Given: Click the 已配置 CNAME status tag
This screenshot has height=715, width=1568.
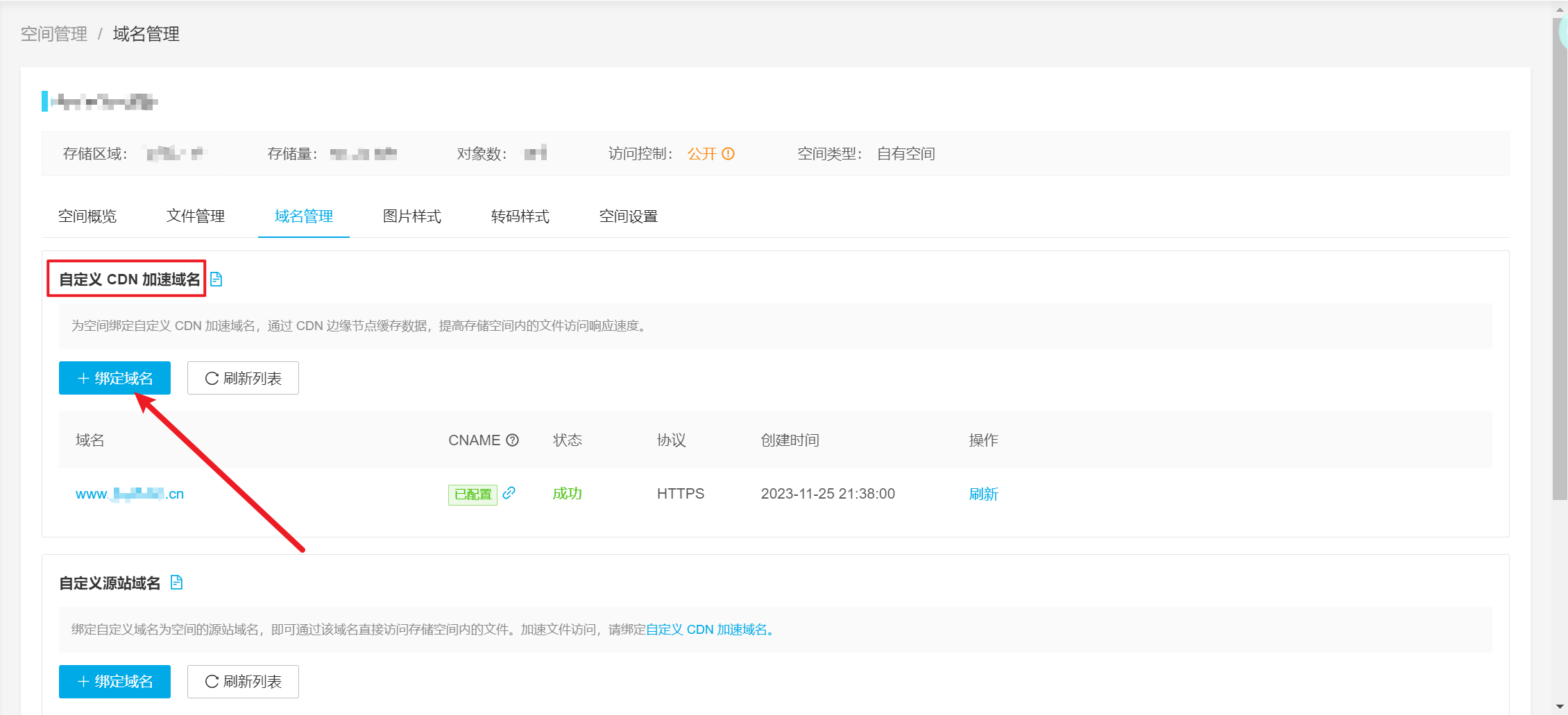Looking at the screenshot, I should [472, 494].
